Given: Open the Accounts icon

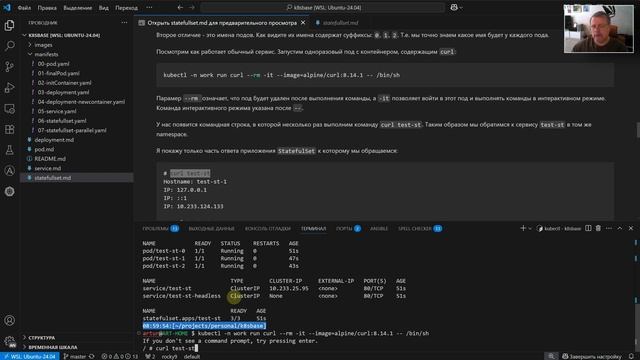Looking at the screenshot, I should pos(9,320).
